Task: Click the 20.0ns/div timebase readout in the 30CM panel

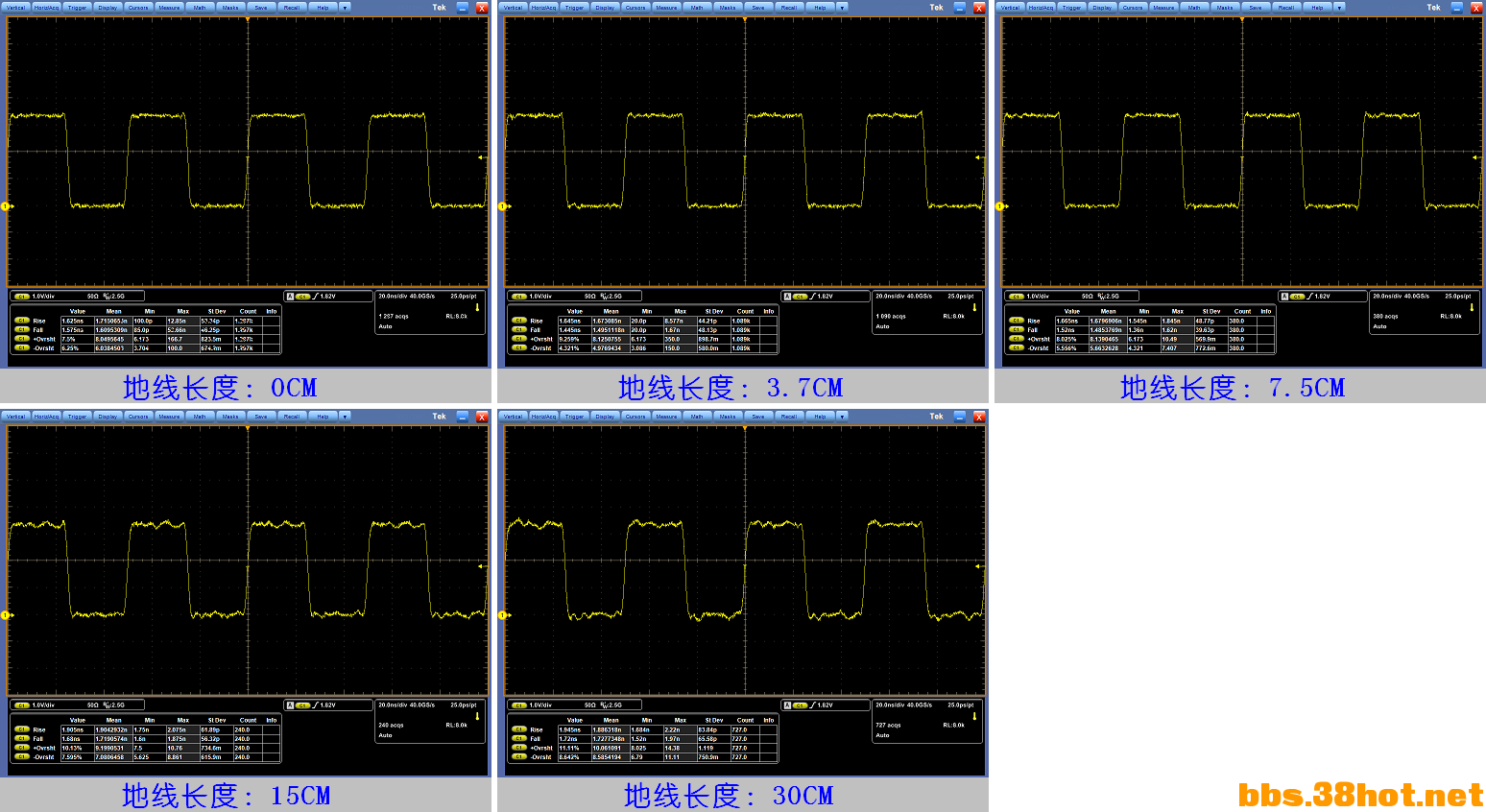Action: click(892, 705)
